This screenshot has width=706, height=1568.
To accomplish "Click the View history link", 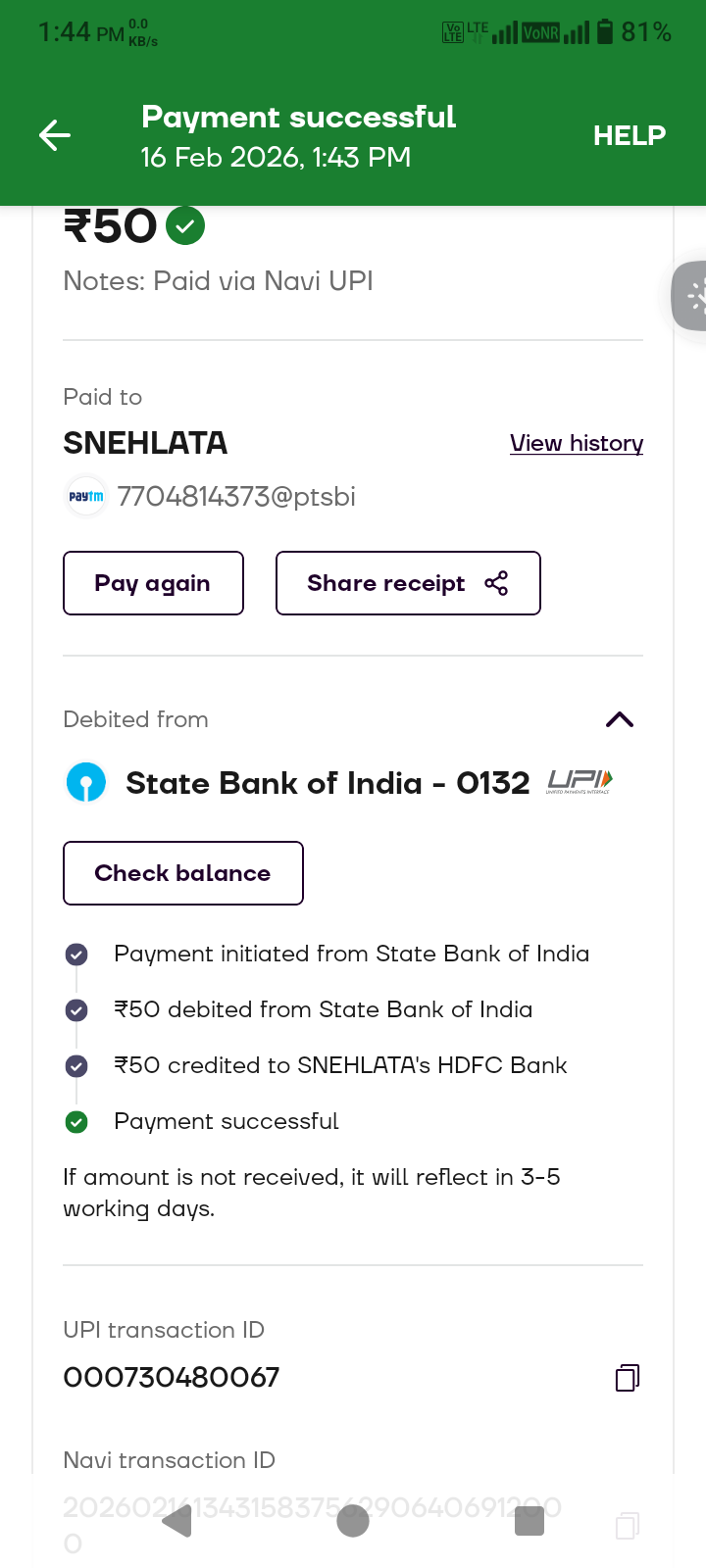I will (x=577, y=443).
